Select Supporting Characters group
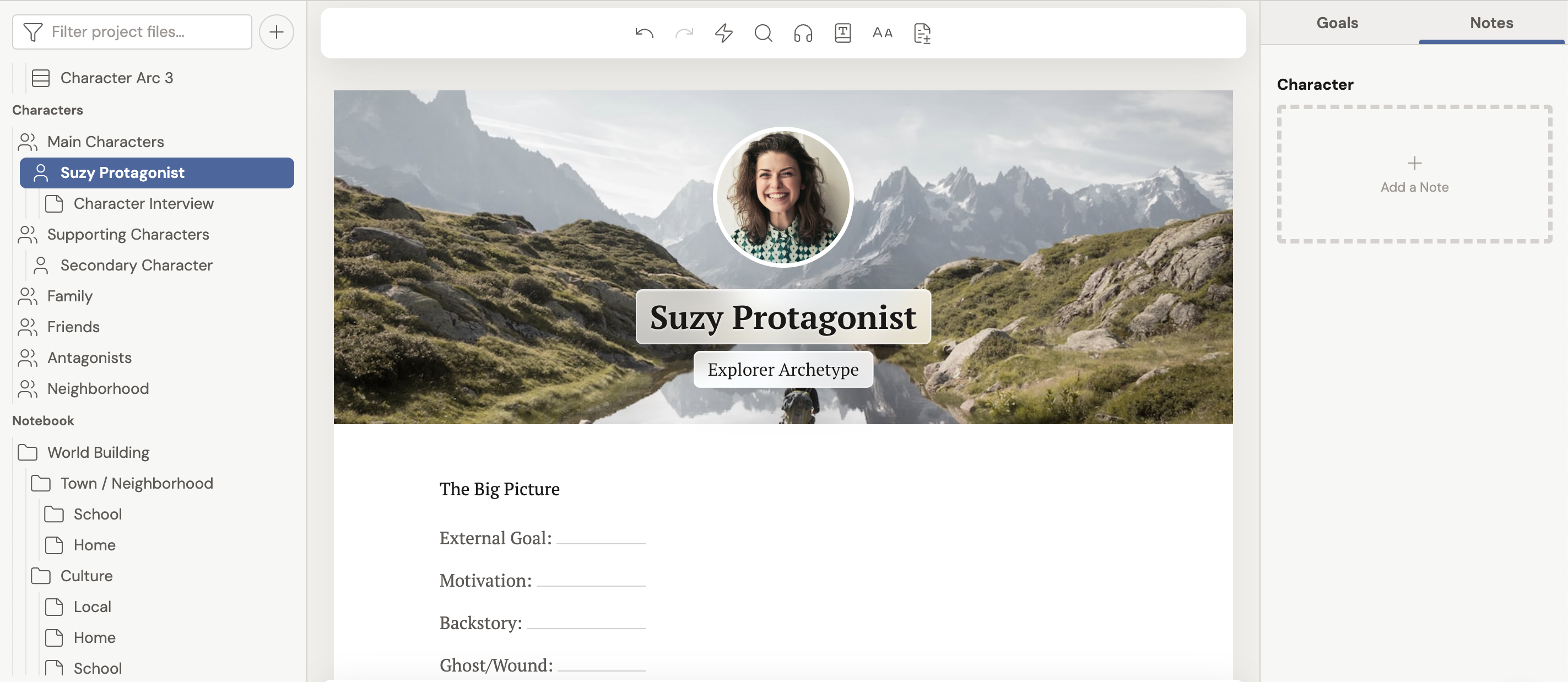 (x=128, y=234)
